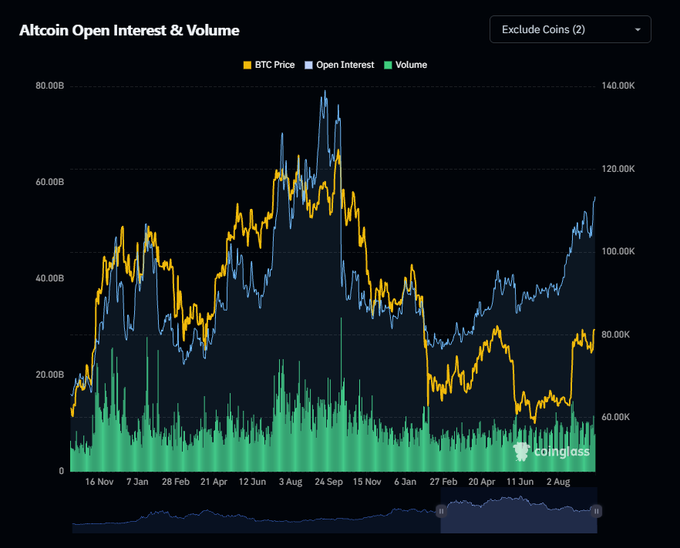Click the 16 Nov date label

click(99, 482)
